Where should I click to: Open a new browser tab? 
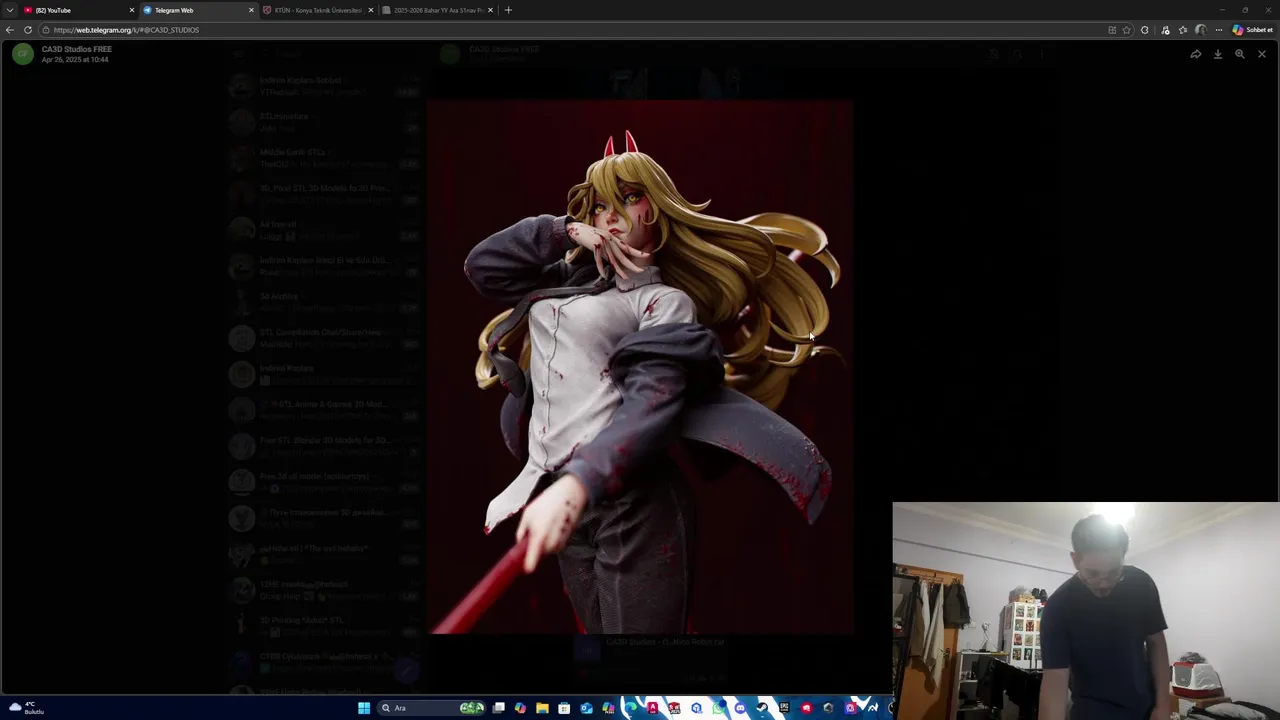[508, 10]
